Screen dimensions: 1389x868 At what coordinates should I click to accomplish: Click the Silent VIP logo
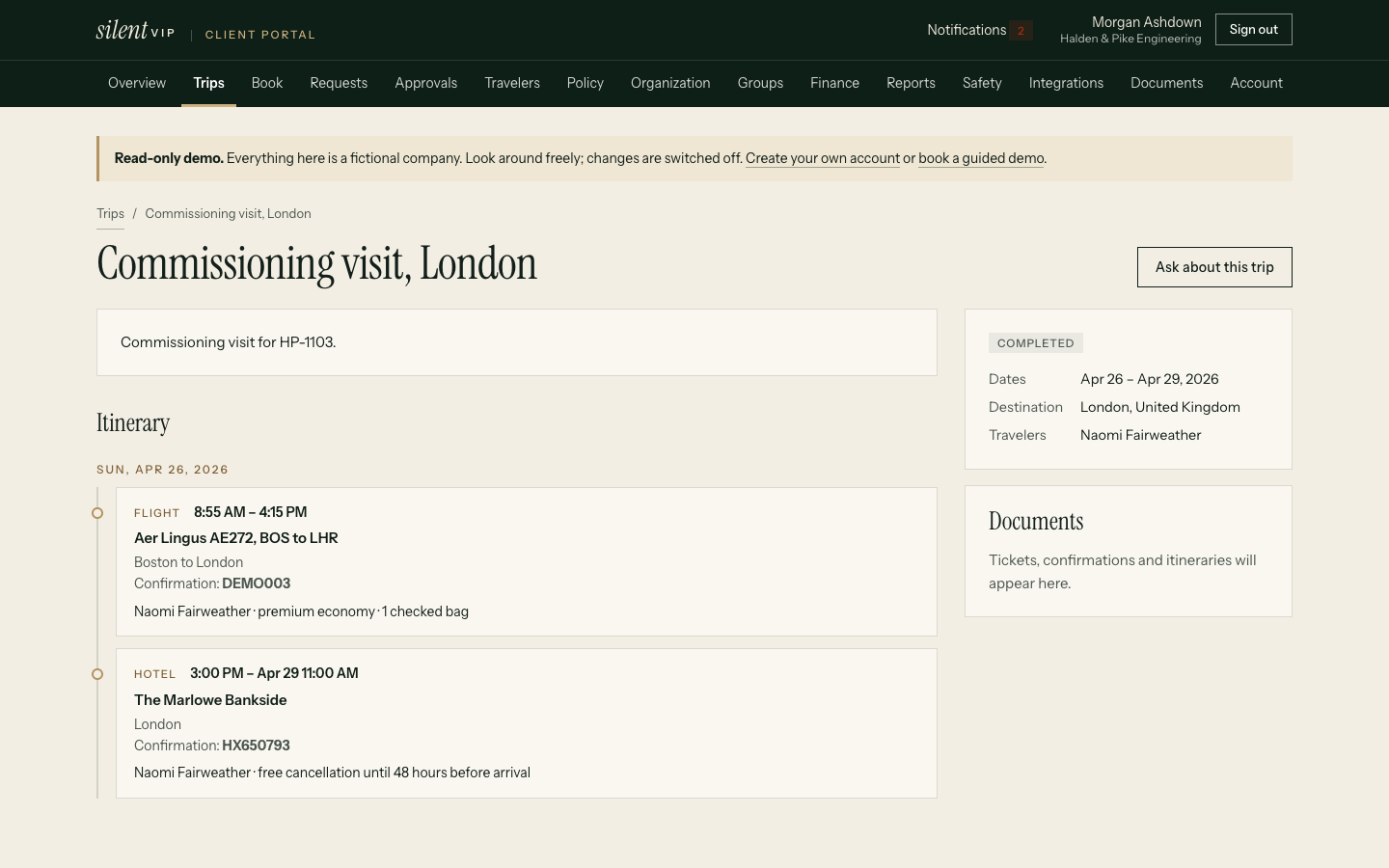point(136,30)
